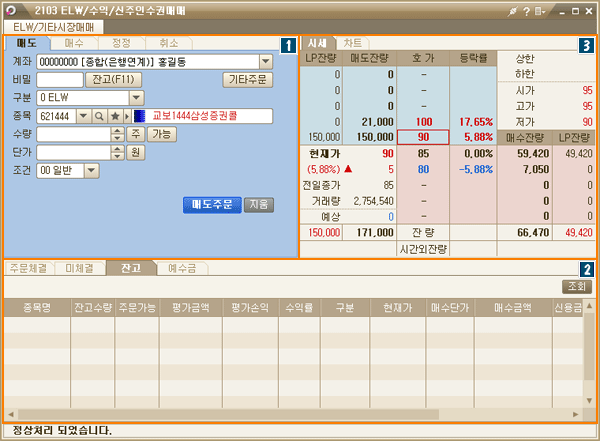Click the pin icon in the title bar
Image resolution: width=600 pixels, height=441 pixels.
pos(512,11)
